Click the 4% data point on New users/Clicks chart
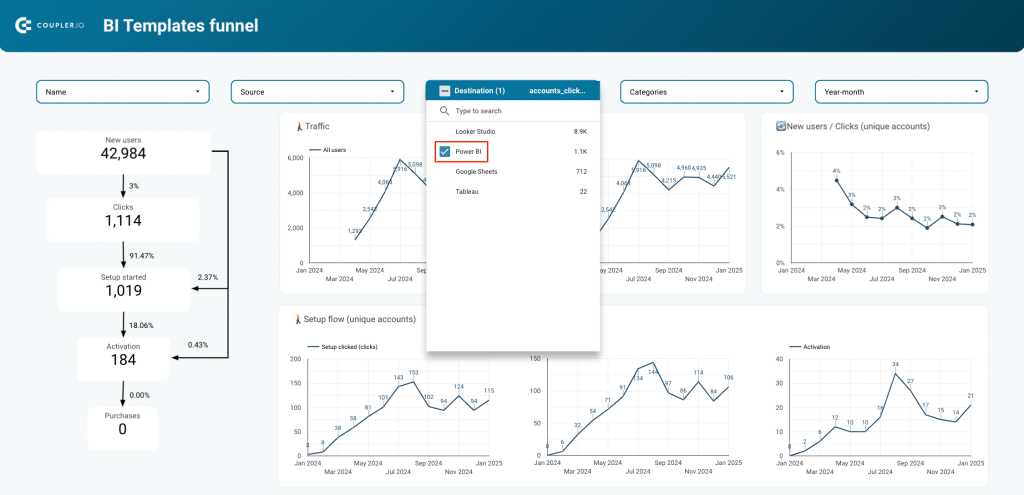Viewport: 1024px width, 495px height. tap(837, 180)
